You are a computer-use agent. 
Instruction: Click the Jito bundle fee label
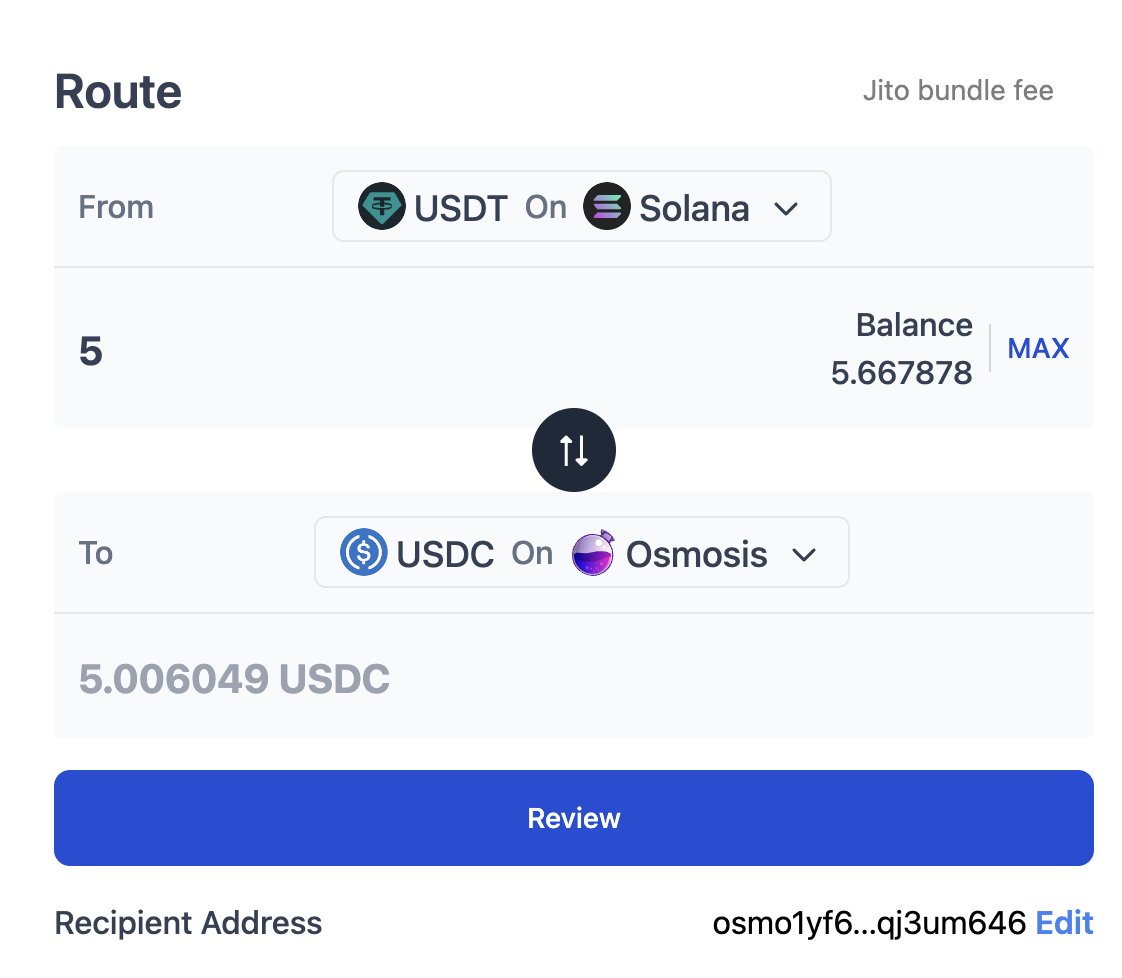click(x=957, y=91)
